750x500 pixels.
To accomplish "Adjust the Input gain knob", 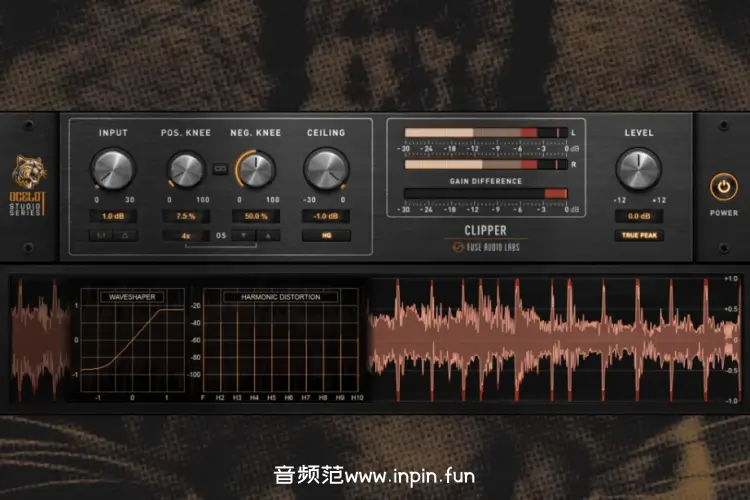I will 113,168.
